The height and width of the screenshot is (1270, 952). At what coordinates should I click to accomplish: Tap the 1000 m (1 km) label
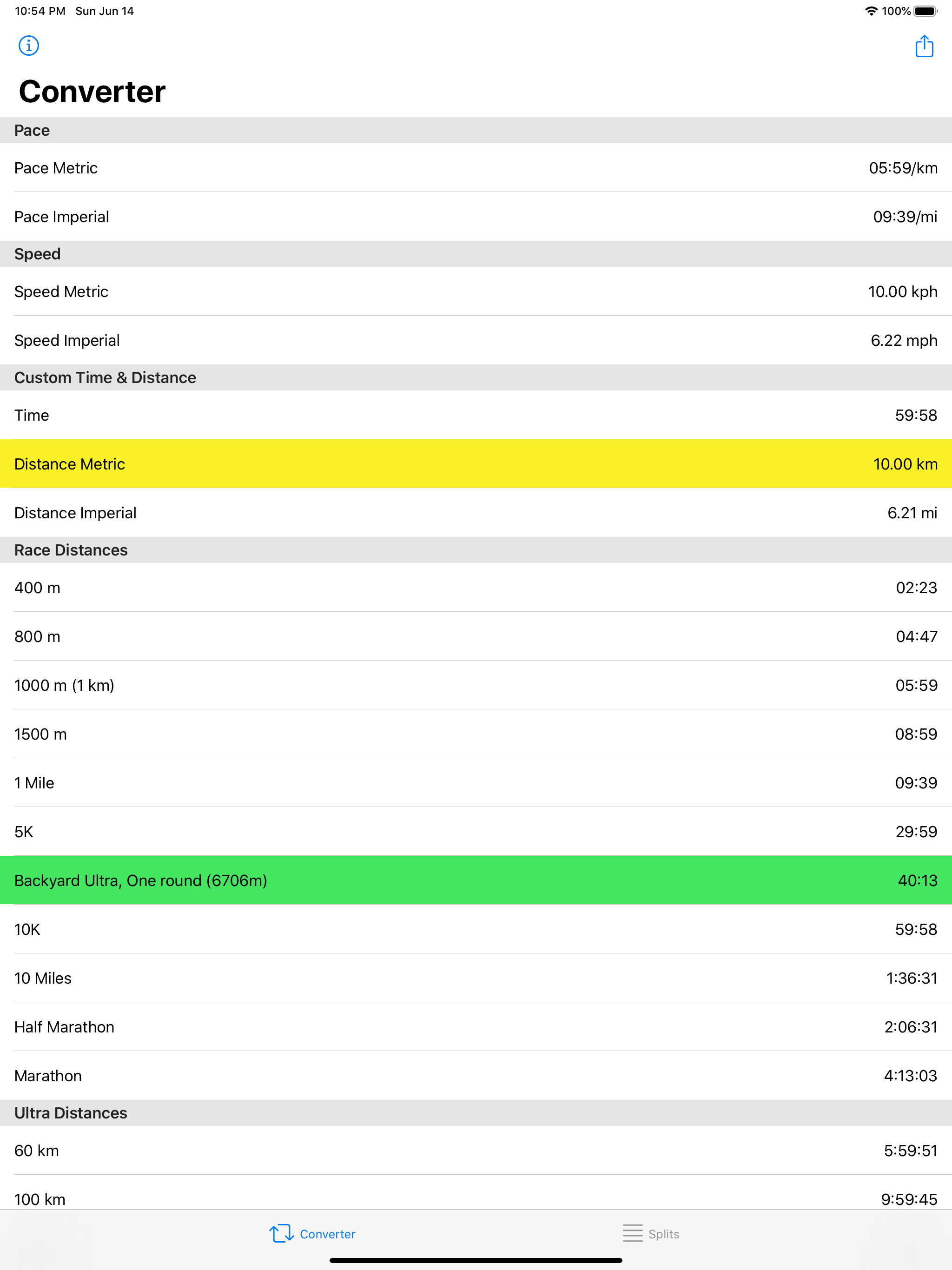click(64, 685)
